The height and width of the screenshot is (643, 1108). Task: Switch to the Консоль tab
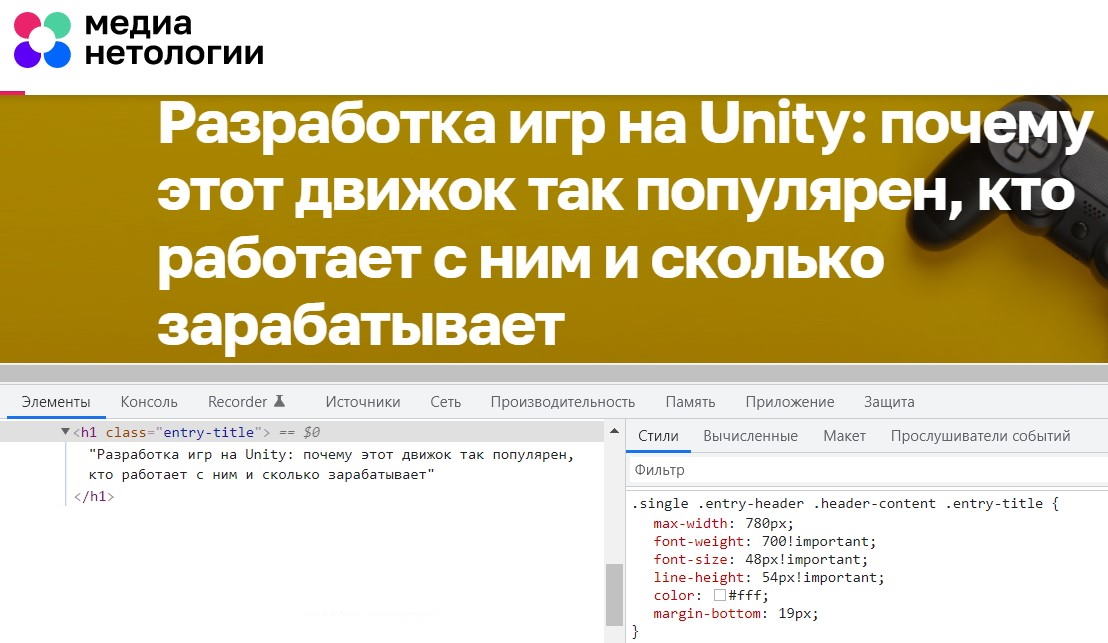click(148, 401)
